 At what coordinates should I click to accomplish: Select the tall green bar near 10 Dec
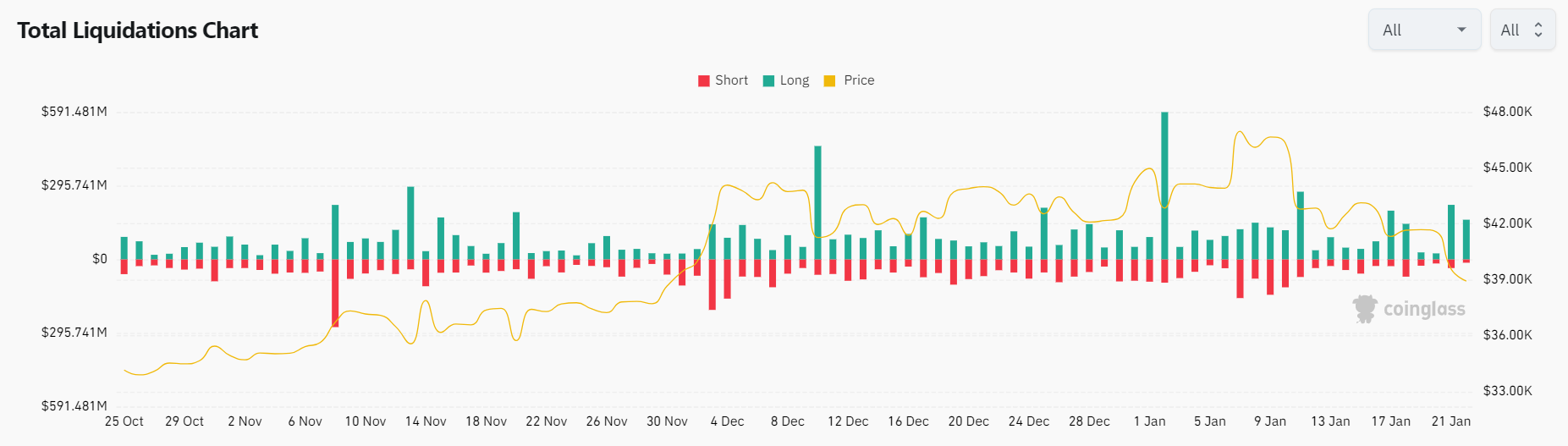click(817, 202)
